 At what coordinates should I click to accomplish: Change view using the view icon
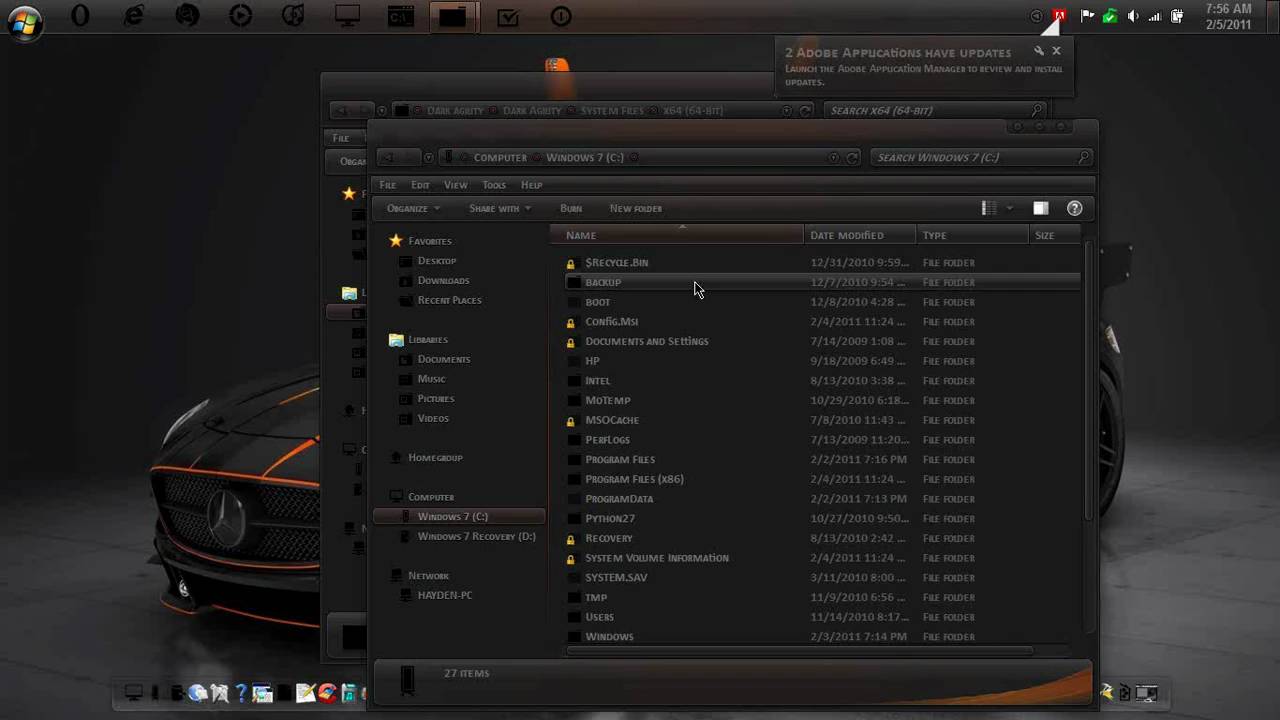[x=989, y=208]
